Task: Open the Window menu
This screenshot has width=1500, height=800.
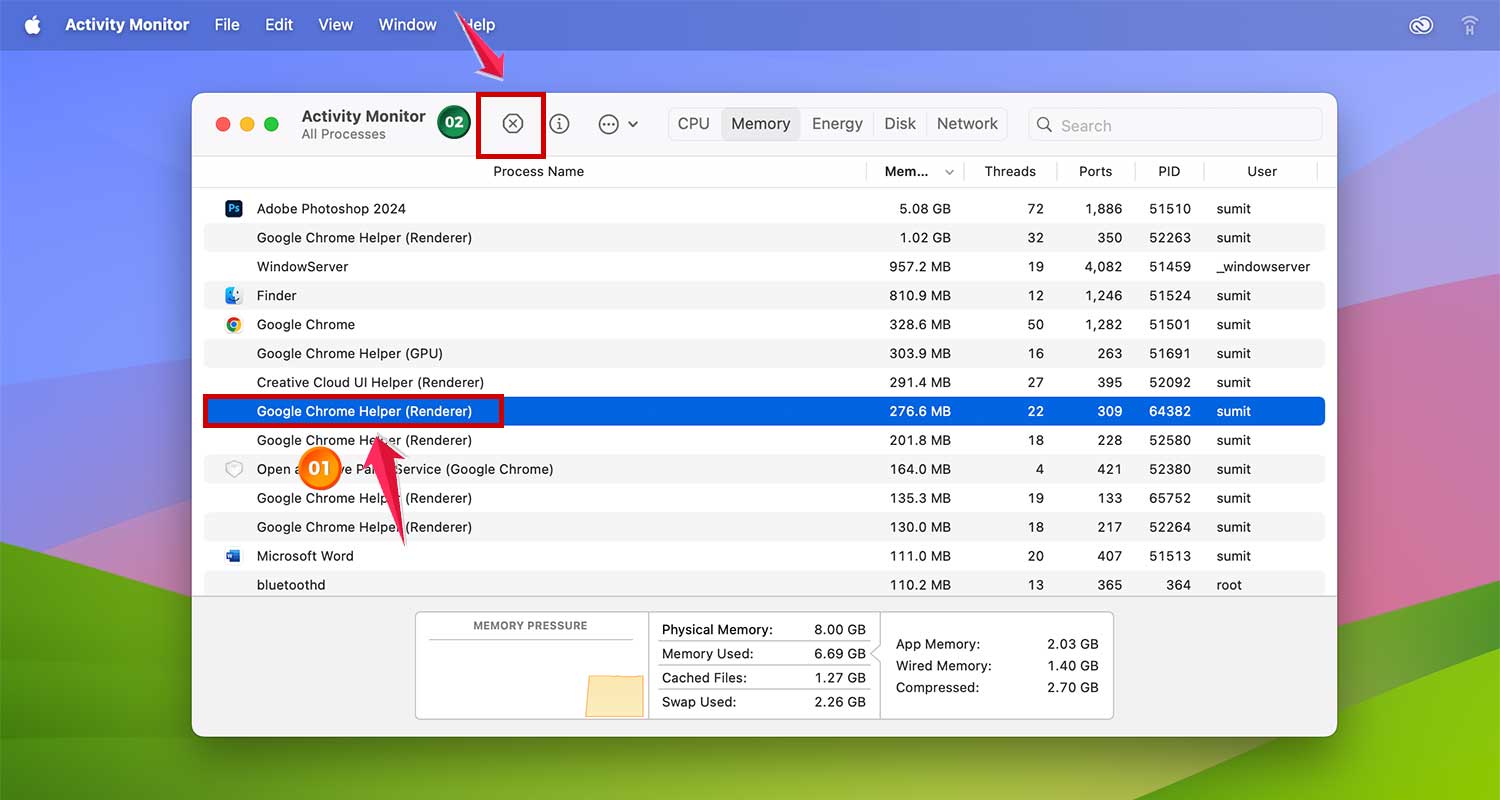Action: coord(406,24)
